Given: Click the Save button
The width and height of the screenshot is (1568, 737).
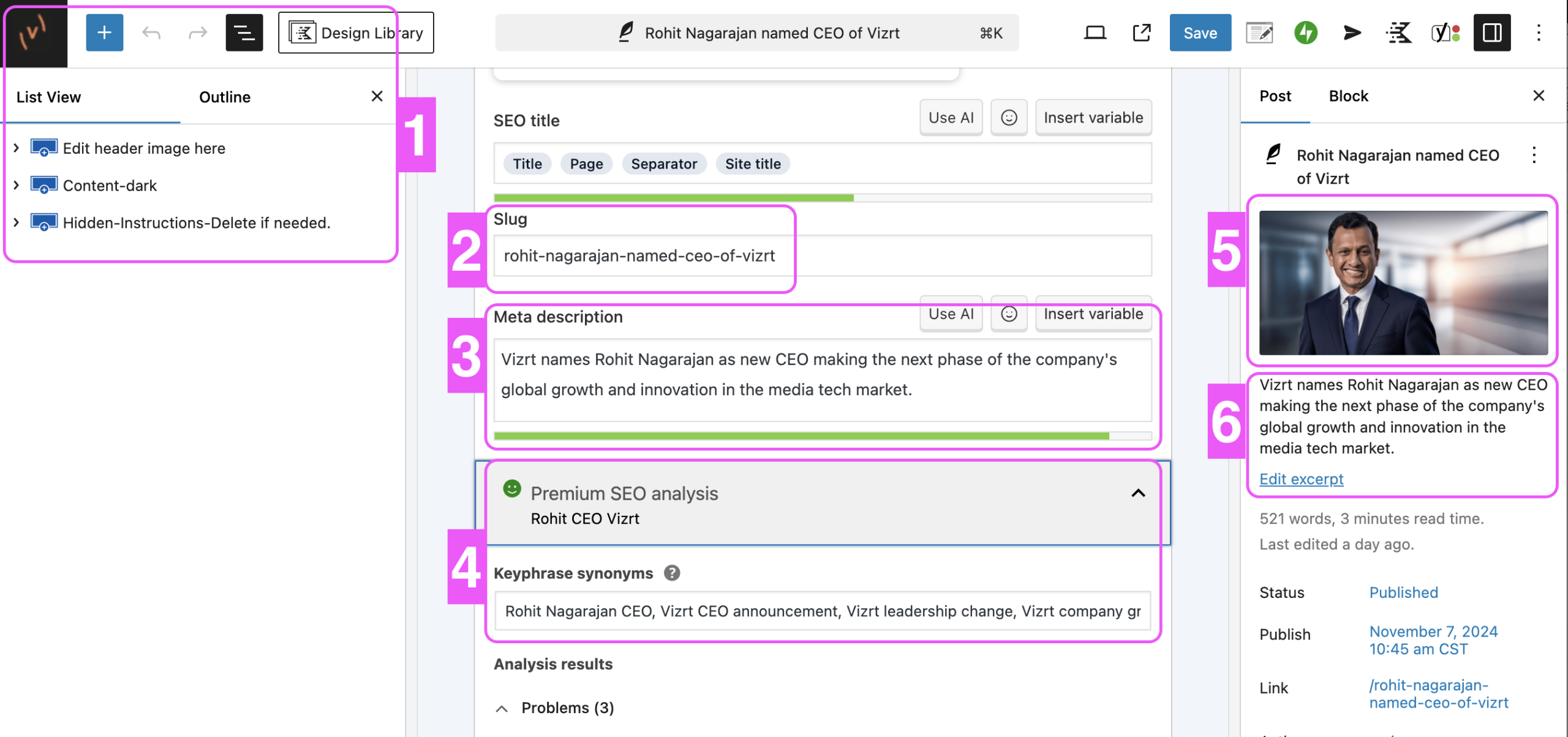Looking at the screenshot, I should tap(1199, 32).
